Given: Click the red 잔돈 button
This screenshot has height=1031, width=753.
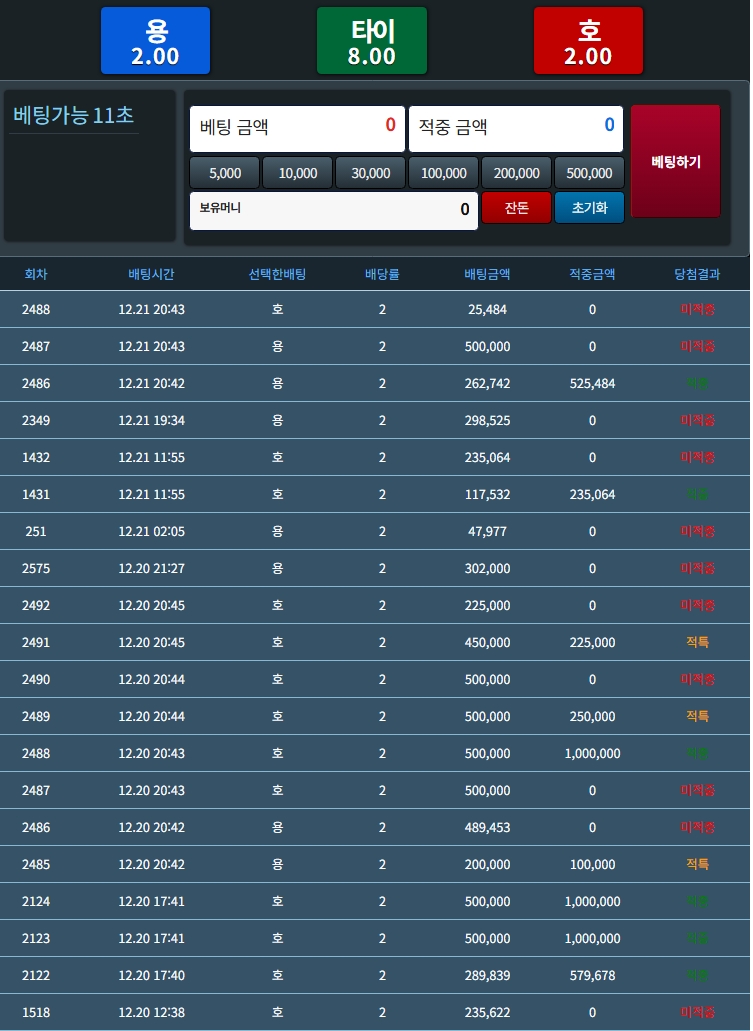Looking at the screenshot, I should click(516, 208).
